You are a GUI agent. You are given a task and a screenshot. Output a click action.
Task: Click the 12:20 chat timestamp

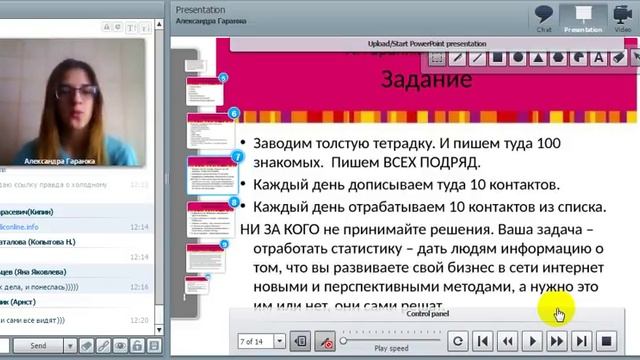[139, 320]
